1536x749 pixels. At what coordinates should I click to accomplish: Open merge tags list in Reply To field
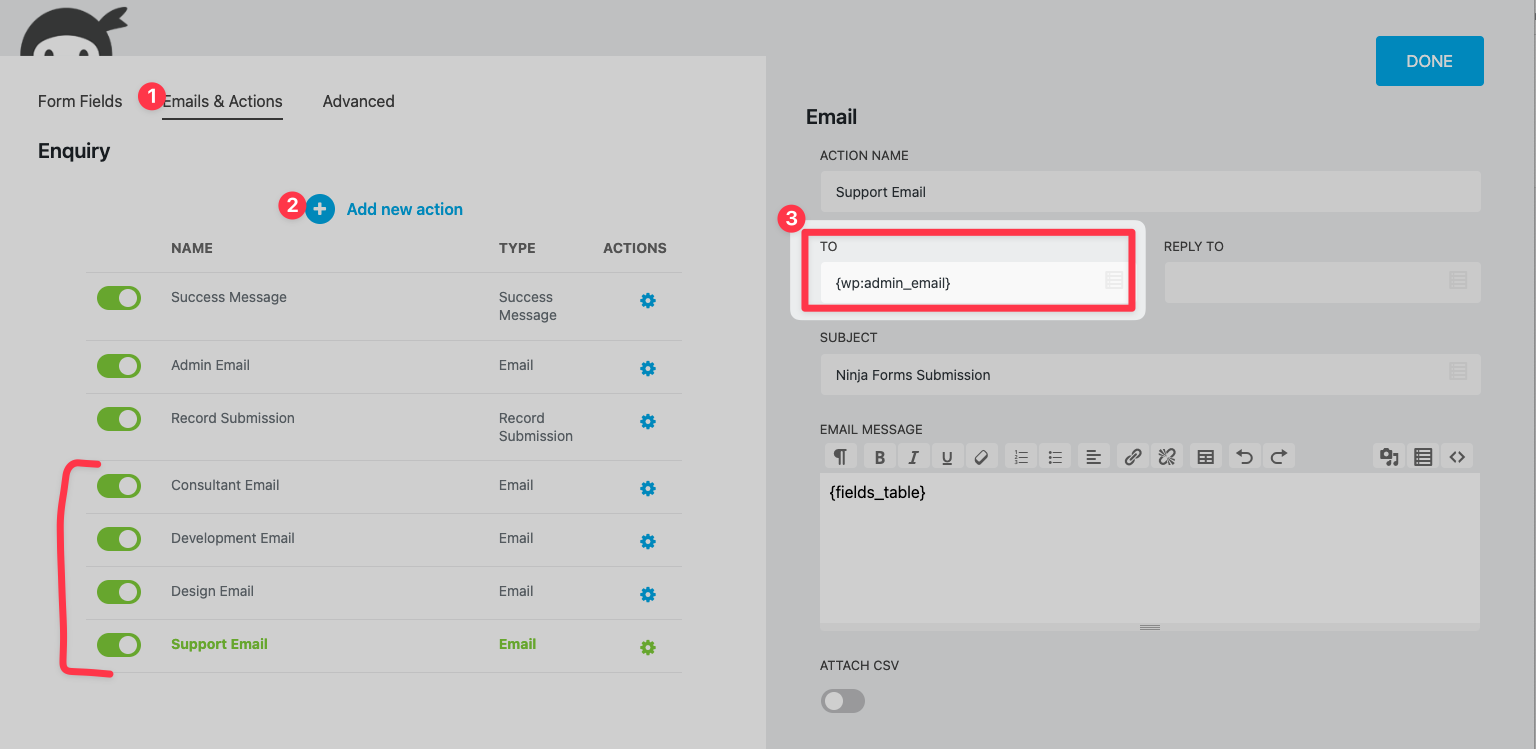click(x=1458, y=281)
